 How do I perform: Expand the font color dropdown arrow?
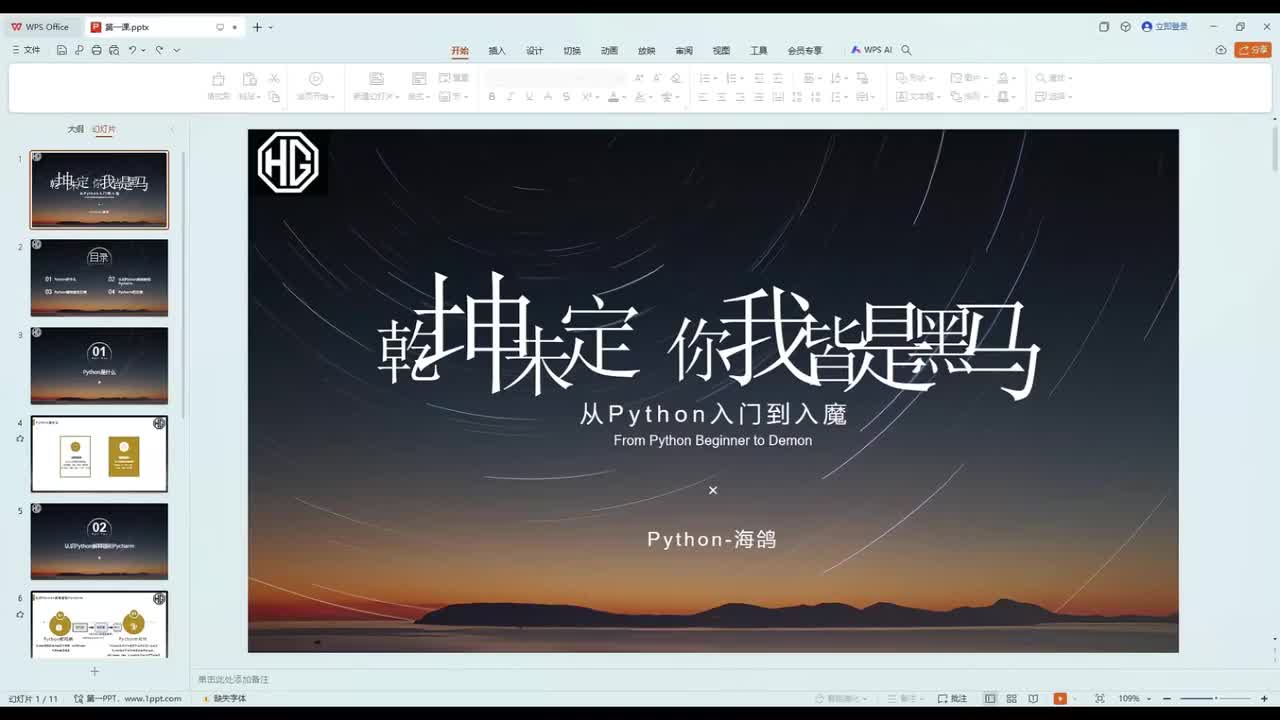coord(624,97)
